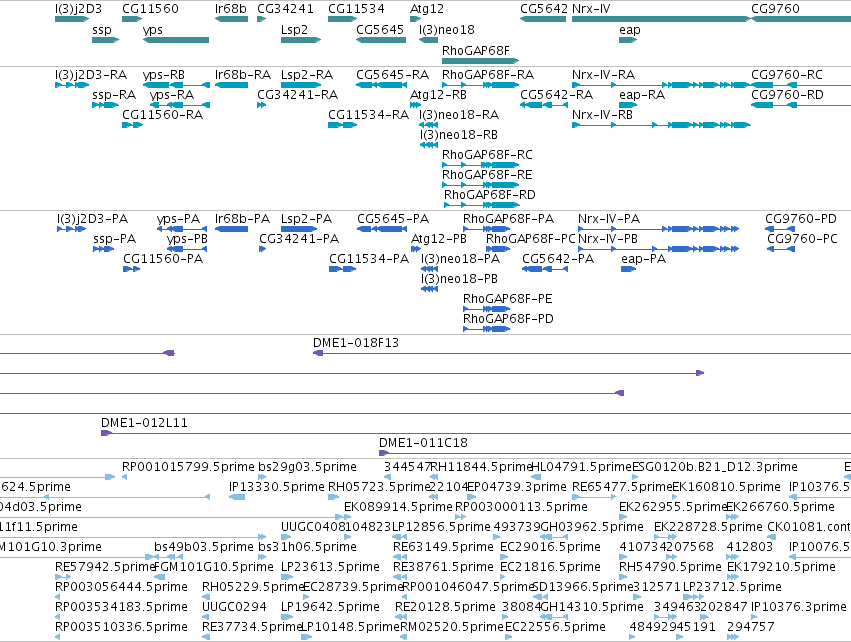
Task: Select protein l(3)j2D3-PA
Action: point(92,219)
